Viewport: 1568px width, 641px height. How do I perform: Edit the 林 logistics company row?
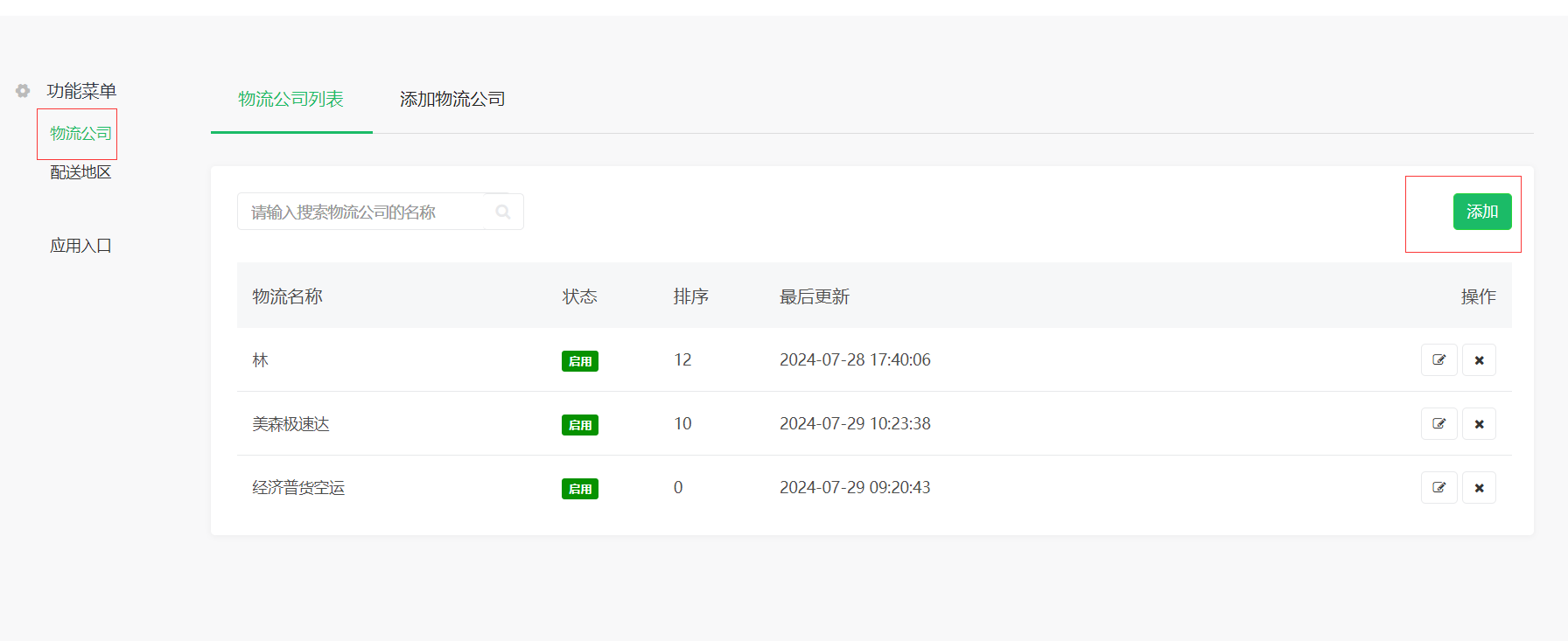(x=1438, y=360)
